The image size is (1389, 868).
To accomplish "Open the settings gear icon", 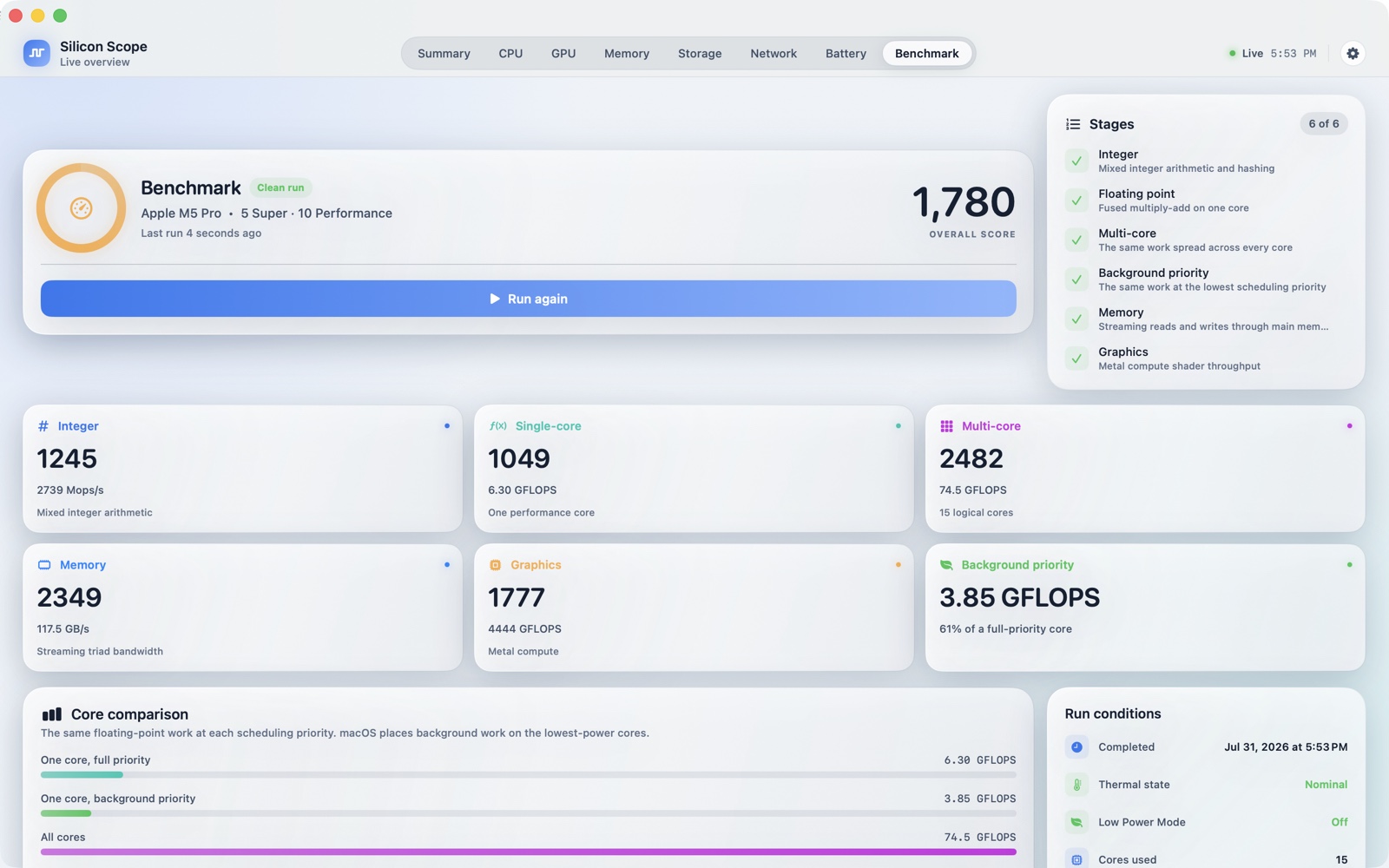I will pos(1353,54).
